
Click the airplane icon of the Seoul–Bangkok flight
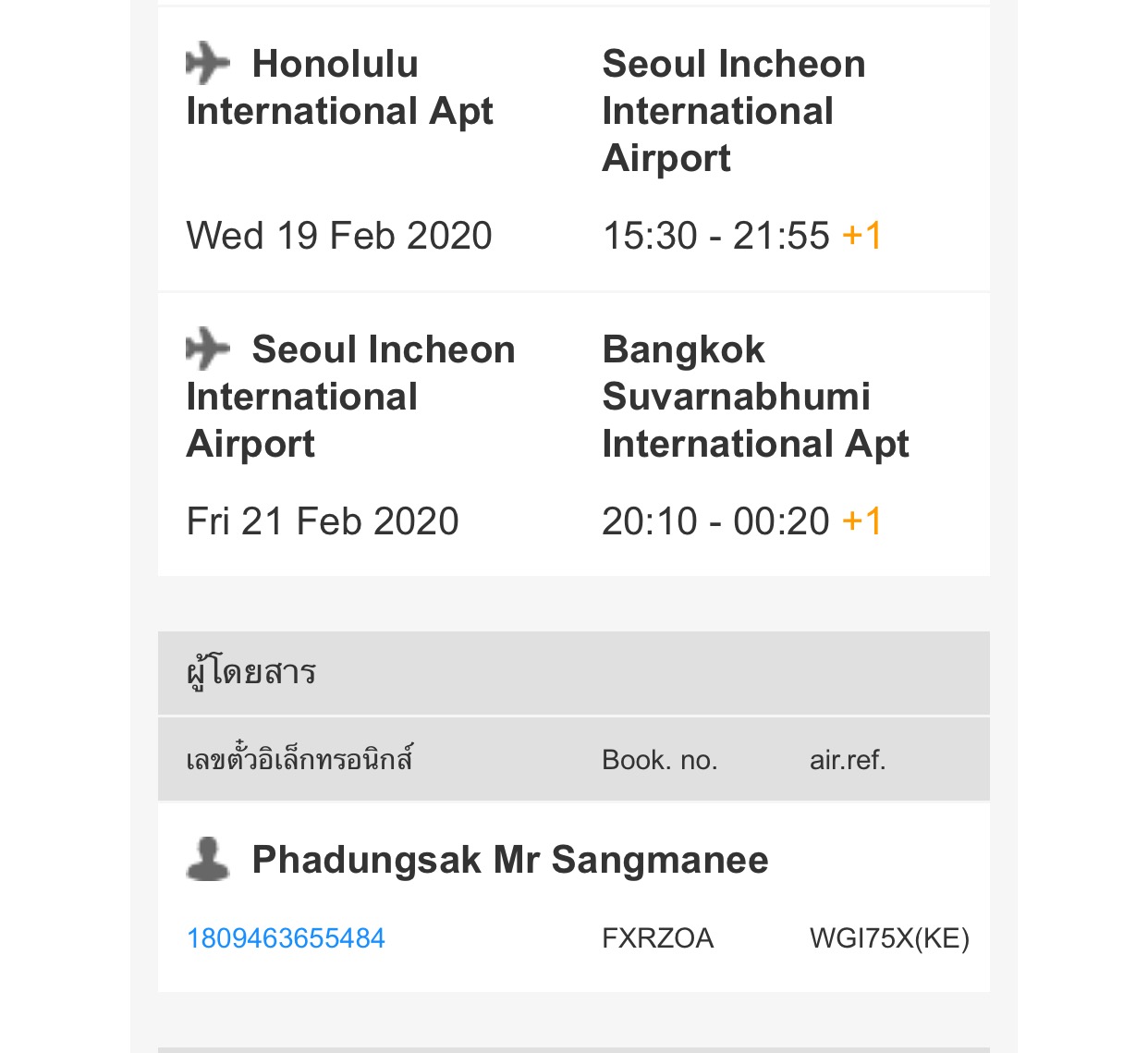click(x=207, y=349)
